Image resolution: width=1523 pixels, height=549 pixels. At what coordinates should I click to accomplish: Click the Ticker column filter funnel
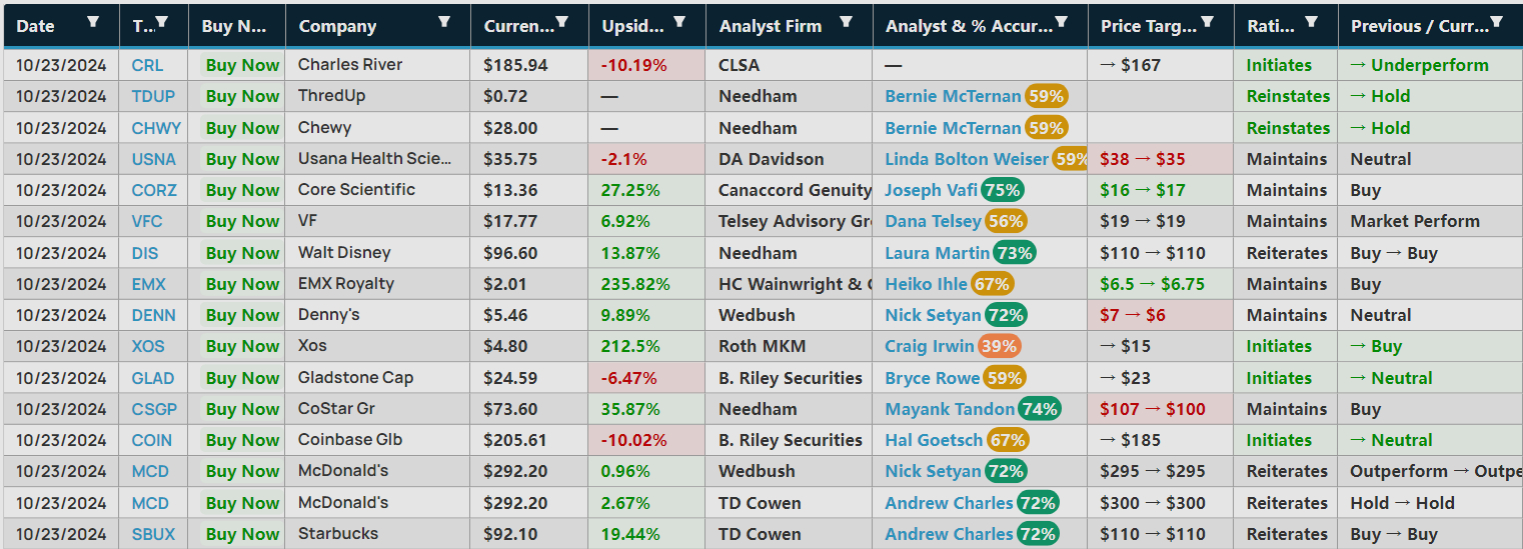tap(162, 22)
